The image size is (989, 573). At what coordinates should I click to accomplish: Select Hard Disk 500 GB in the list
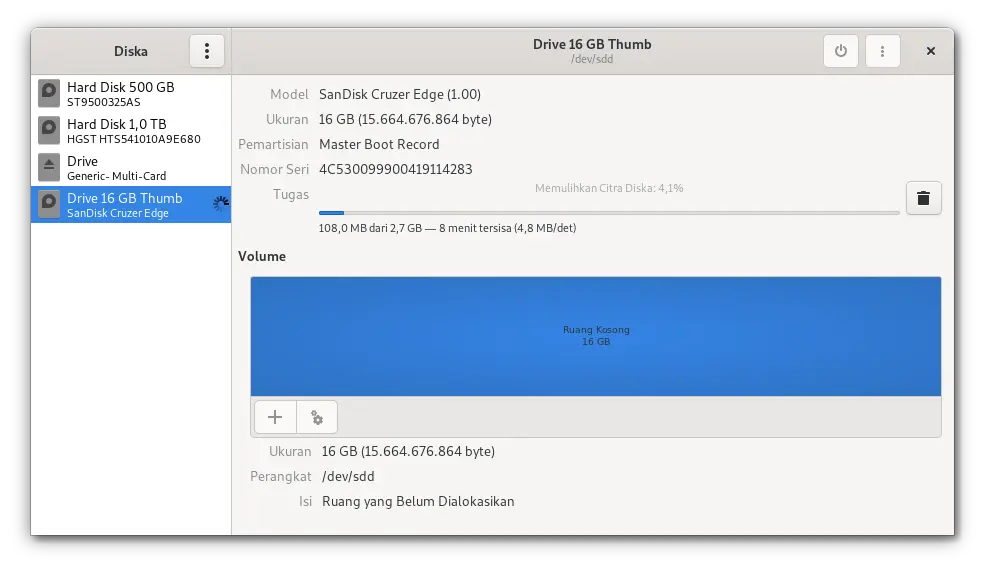click(x=131, y=93)
